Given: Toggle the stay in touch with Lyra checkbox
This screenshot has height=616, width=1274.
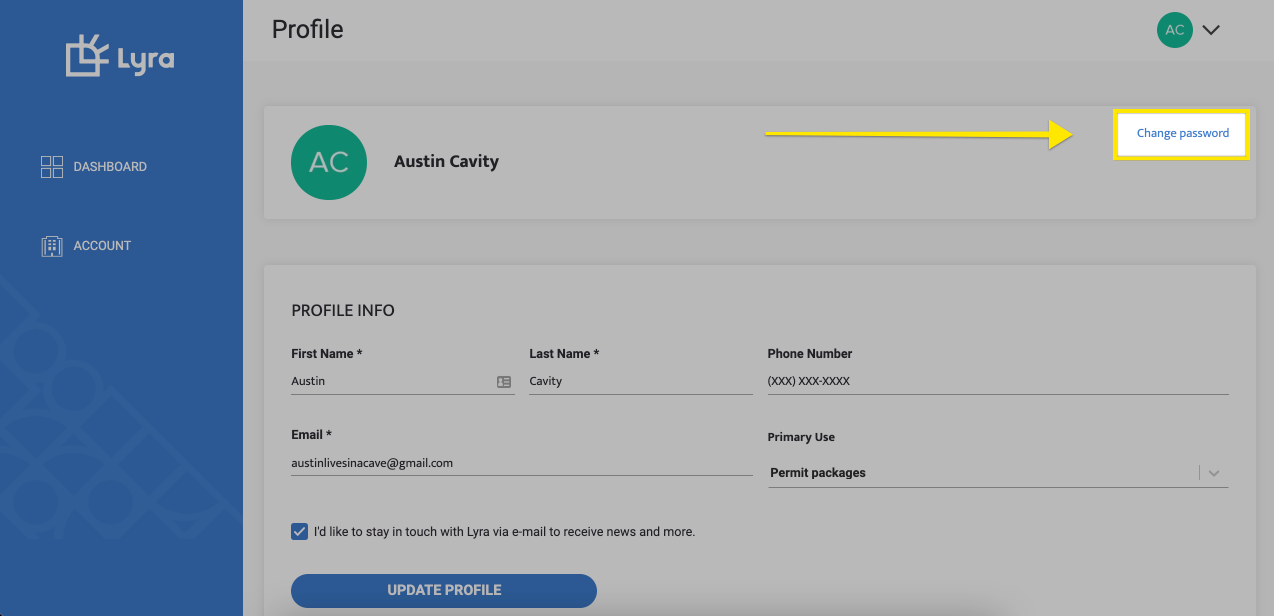Looking at the screenshot, I should click(x=299, y=531).
